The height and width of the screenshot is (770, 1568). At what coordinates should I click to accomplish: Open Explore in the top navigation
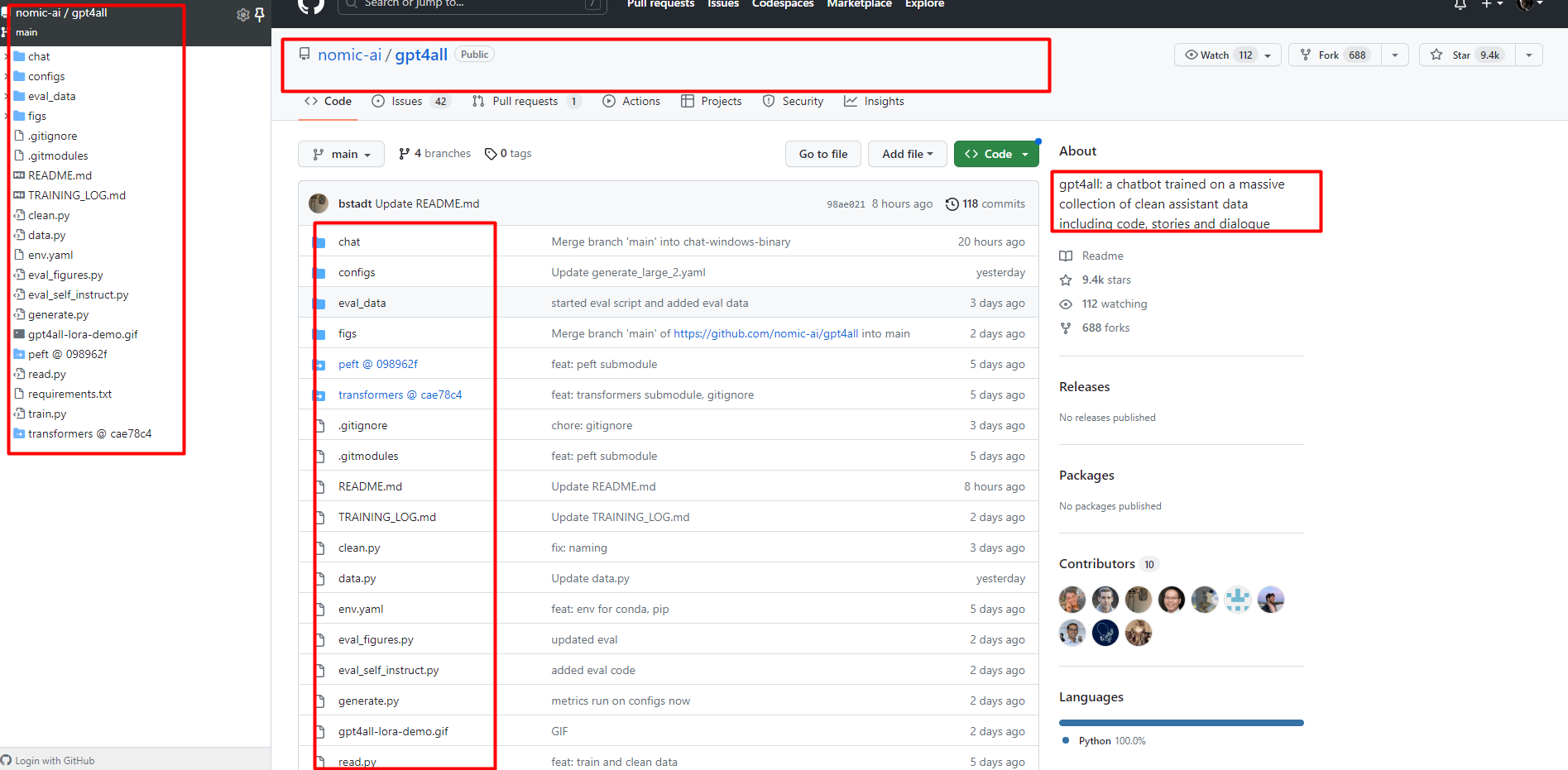[x=924, y=3]
